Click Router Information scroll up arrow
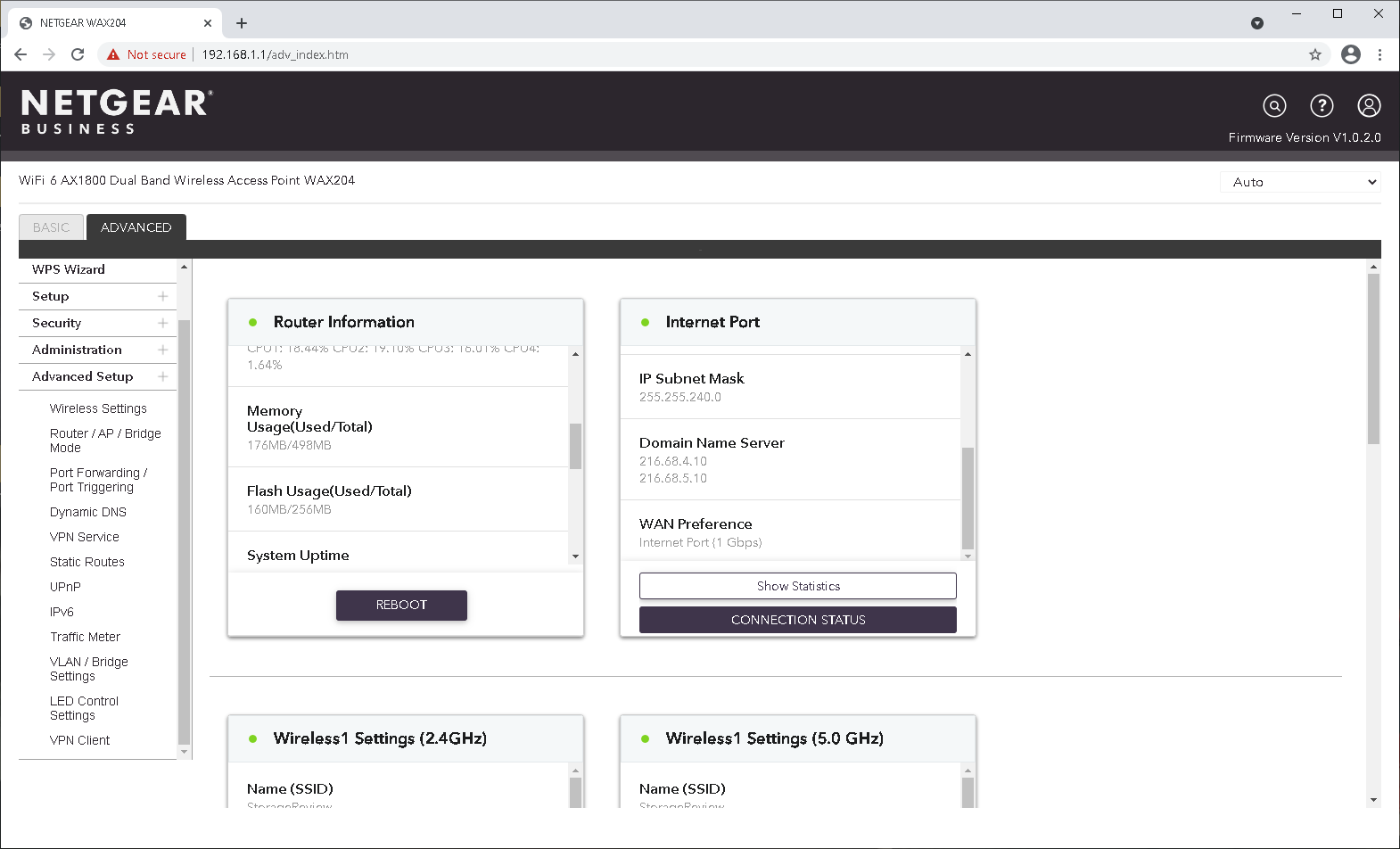 (575, 354)
